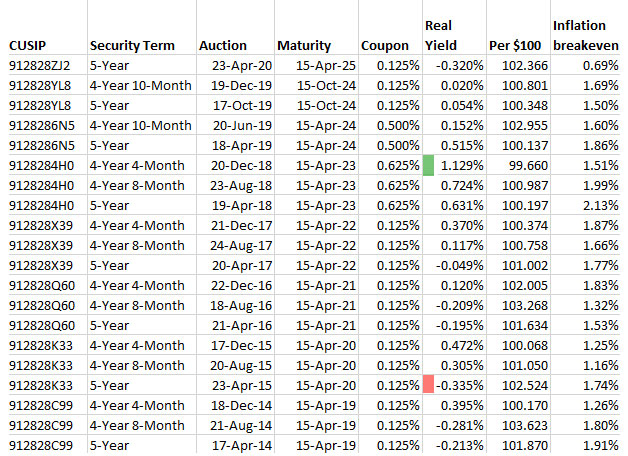Viewport: 628px width, 456px height.
Task: Click the red highlight marker beside -0.335%
Action: [x=429, y=385]
